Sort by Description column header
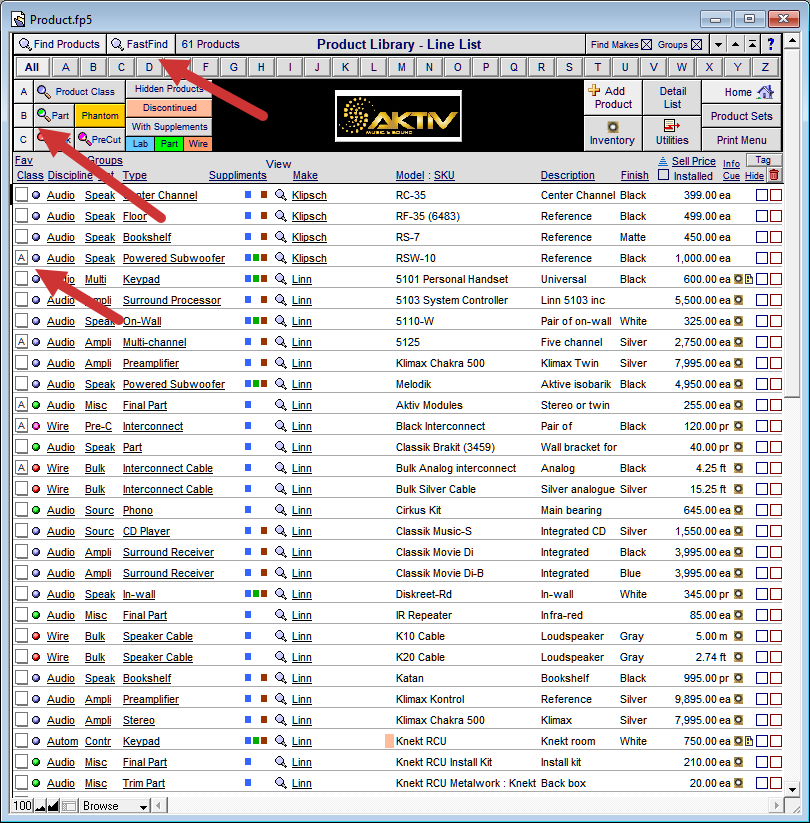Image resolution: width=810 pixels, height=823 pixels. tap(567, 175)
